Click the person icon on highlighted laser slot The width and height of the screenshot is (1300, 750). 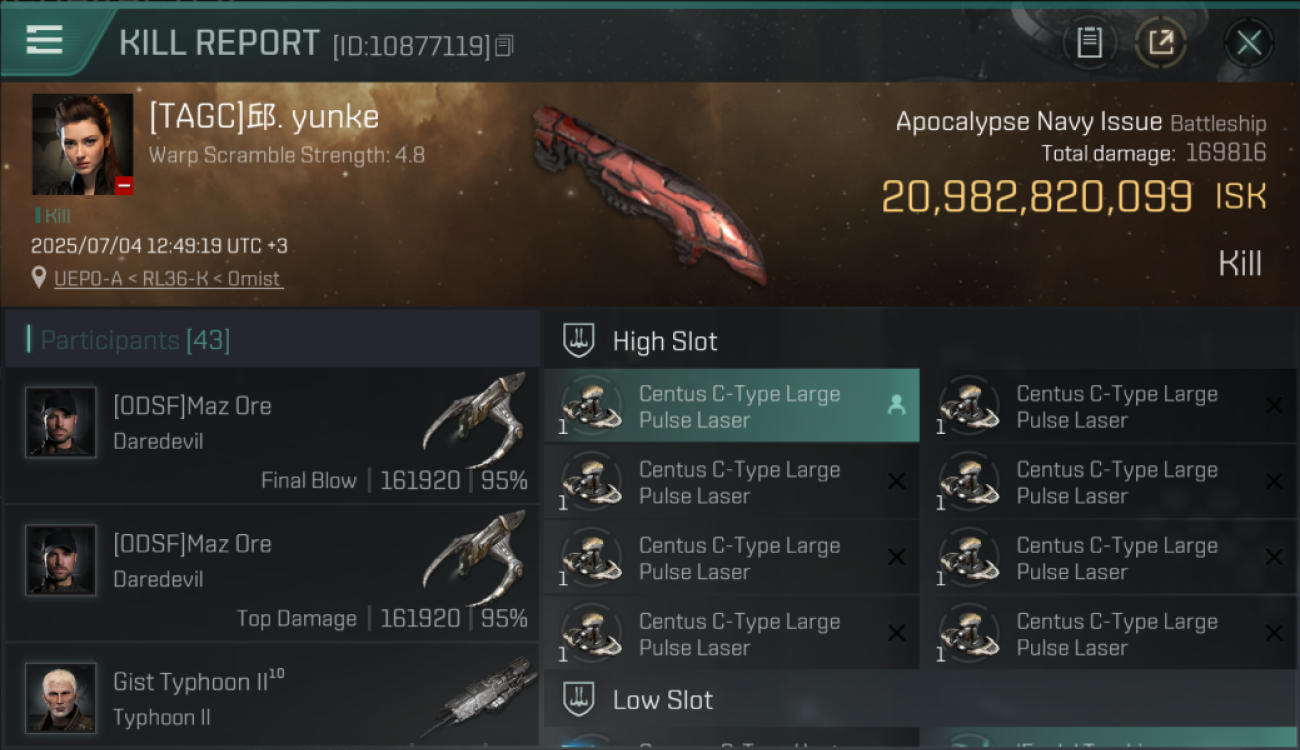(x=896, y=405)
